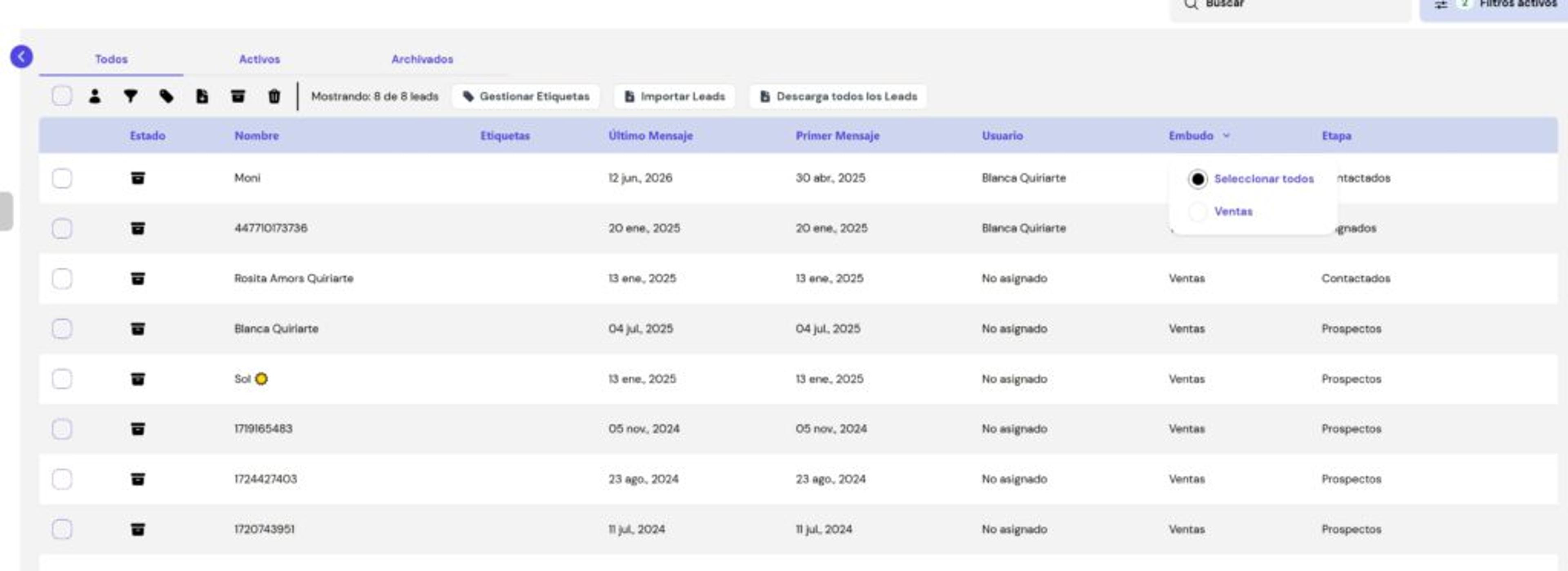Click the funnel icon in toolbar
This screenshot has height=571, width=1568.
tap(130, 96)
